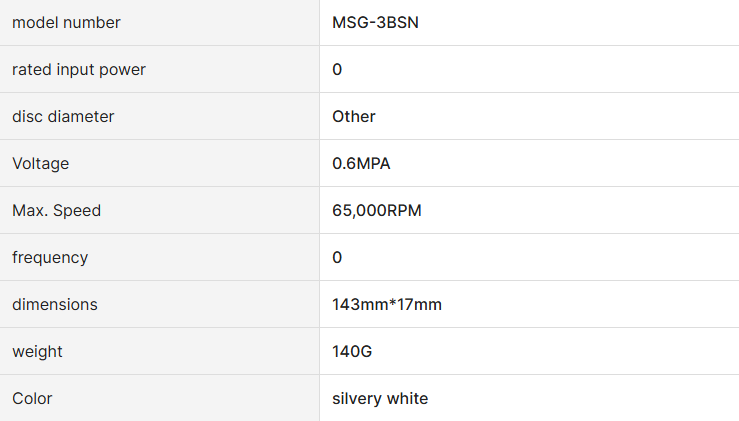Select the 0.6MPA value text
The height and width of the screenshot is (421, 739).
361,163
